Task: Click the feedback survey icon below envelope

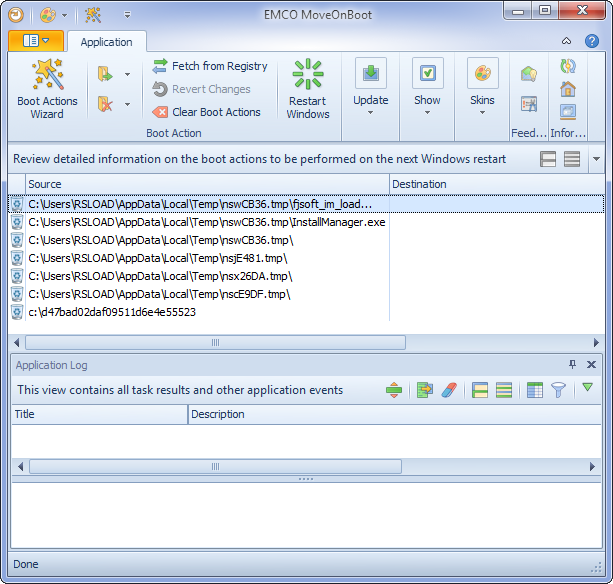Action: pyautogui.click(x=529, y=104)
